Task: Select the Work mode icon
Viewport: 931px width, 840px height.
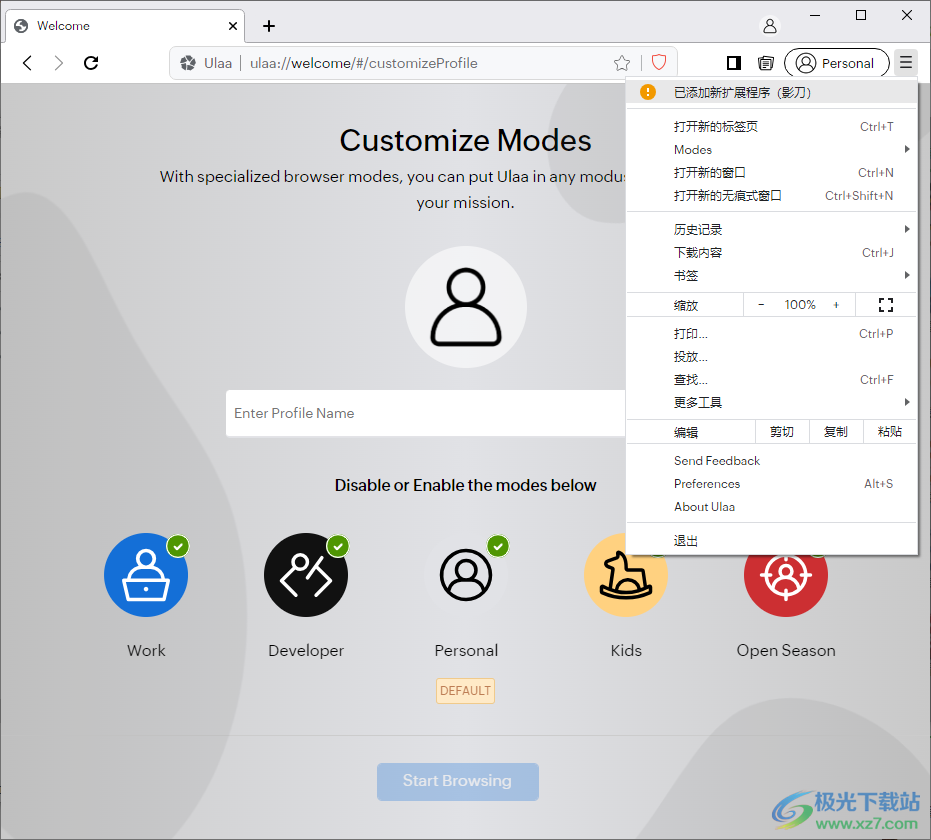Action: [146, 575]
